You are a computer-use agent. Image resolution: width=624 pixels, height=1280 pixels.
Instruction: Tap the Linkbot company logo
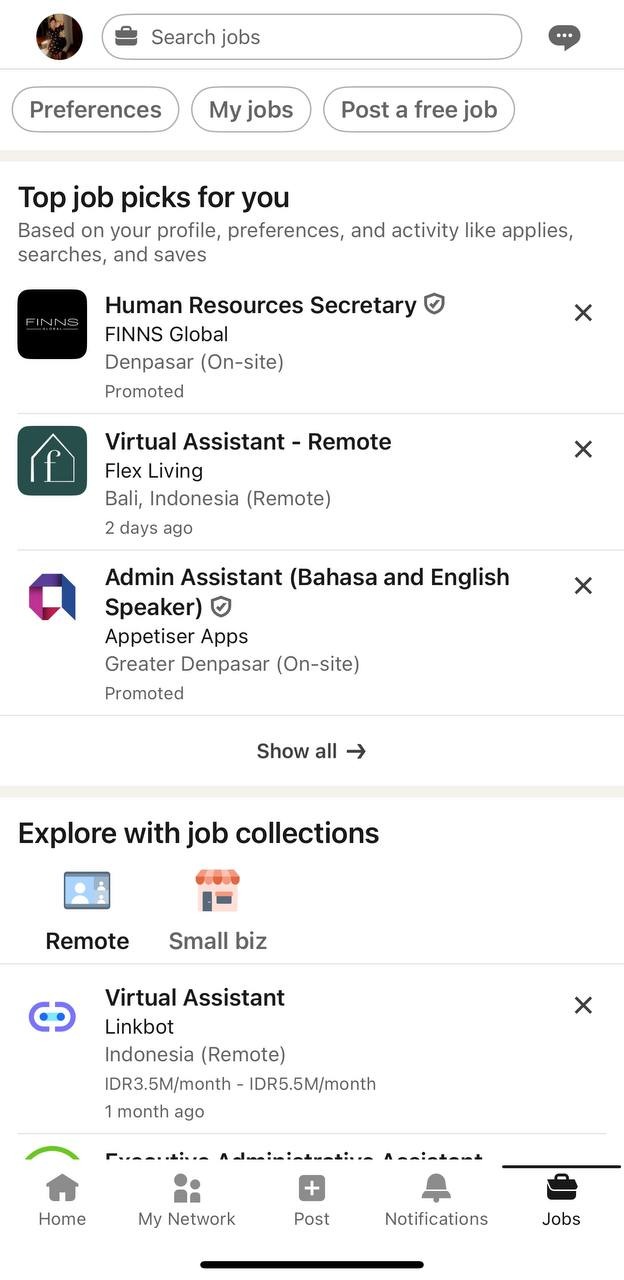click(52, 1016)
